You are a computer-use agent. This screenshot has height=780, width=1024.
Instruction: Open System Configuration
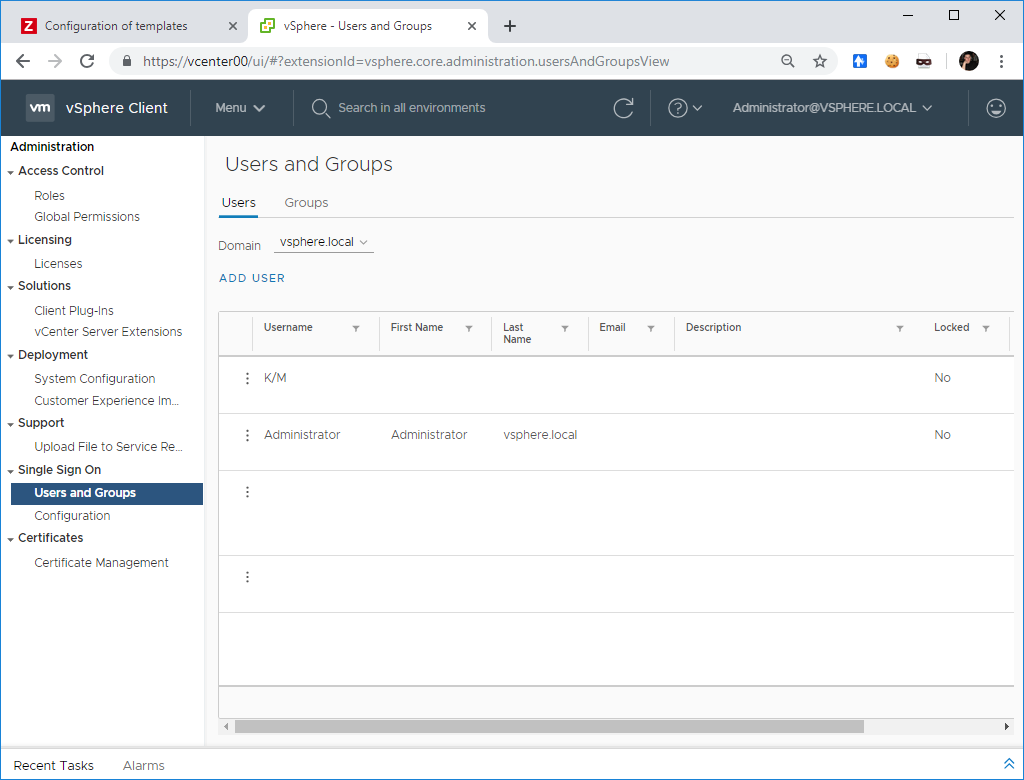95,378
